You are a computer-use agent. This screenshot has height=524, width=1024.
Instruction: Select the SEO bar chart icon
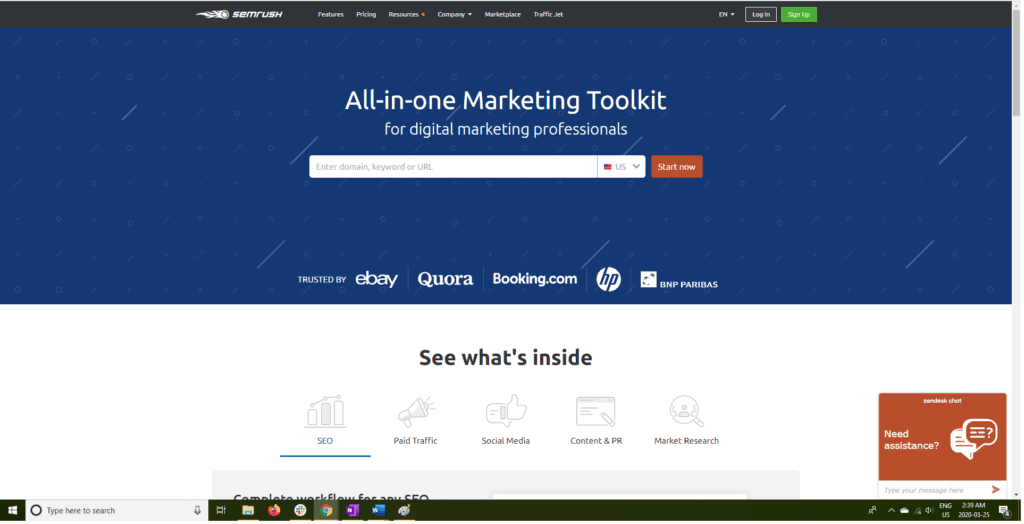(x=325, y=412)
